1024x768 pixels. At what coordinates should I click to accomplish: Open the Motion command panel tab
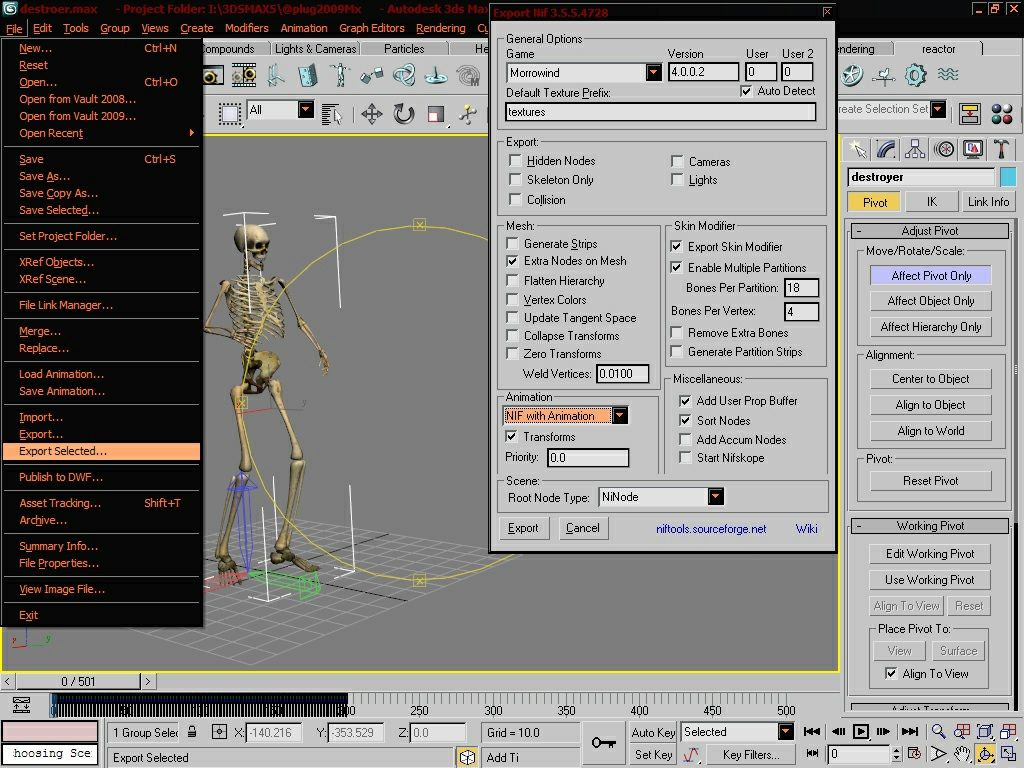tap(944, 150)
